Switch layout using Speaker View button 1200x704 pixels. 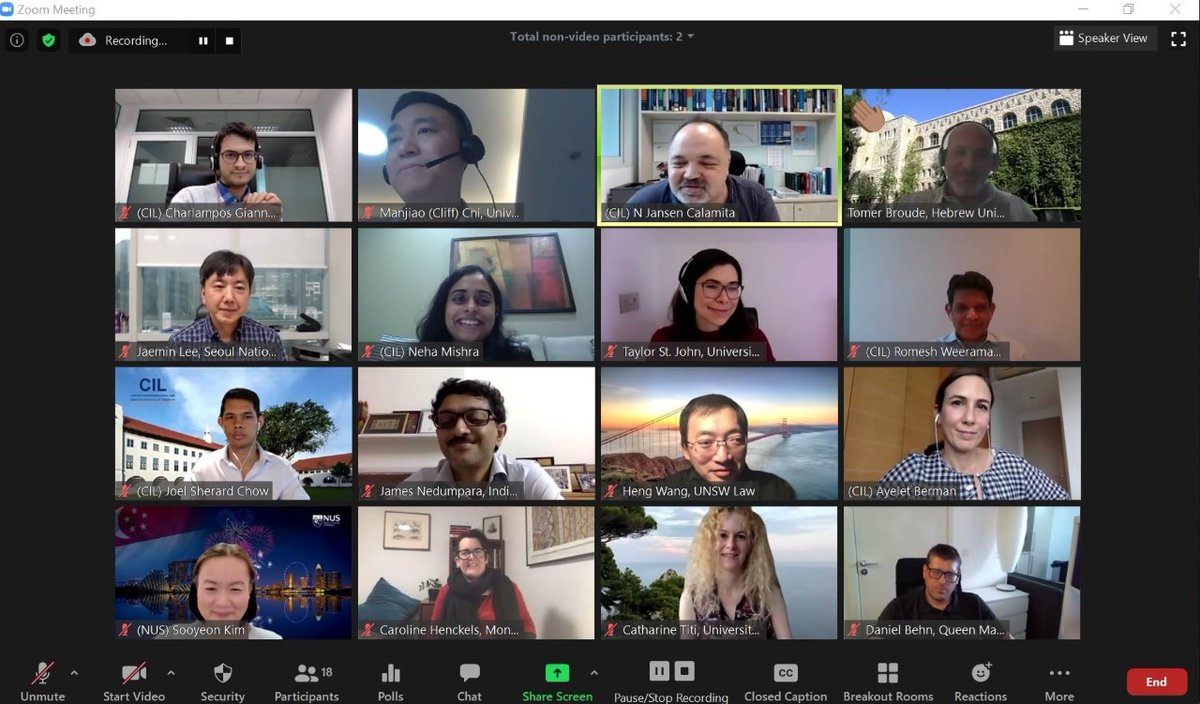[x=1105, y=38]
